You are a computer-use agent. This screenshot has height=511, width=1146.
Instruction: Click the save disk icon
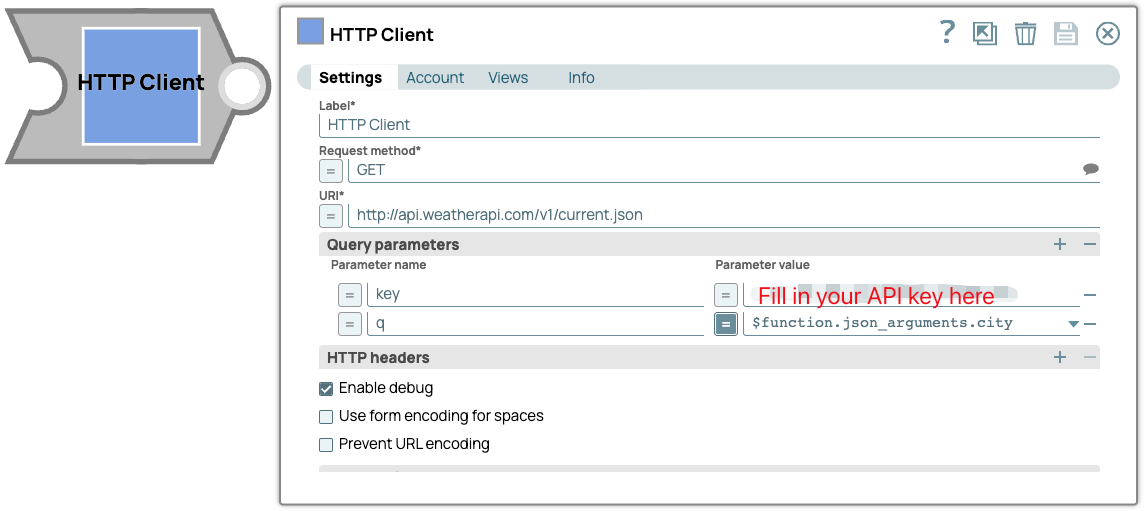click(x=1066, y=34)
